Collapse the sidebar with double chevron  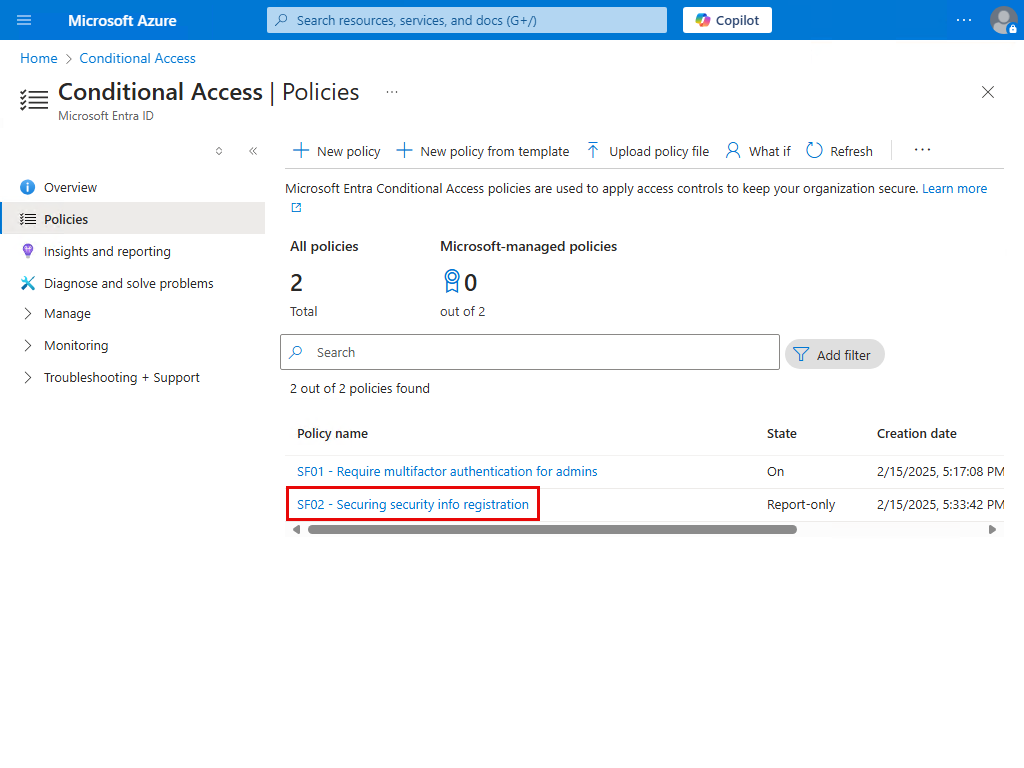pyautogui.click(x=253, y=151)
